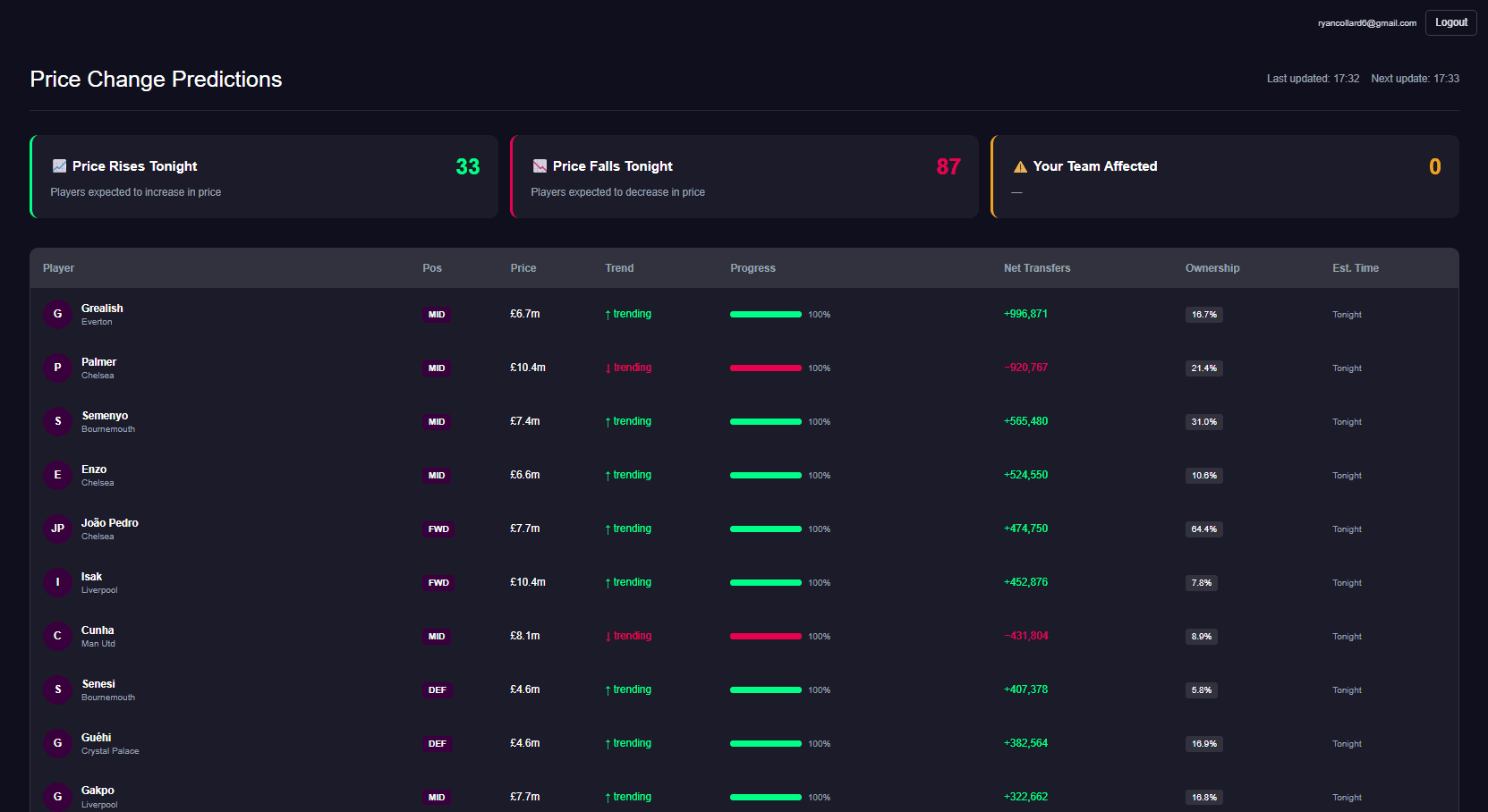Screen dimensions: 1488x812
Task: Open the Price Falls Tonight card
Action: 744,177
